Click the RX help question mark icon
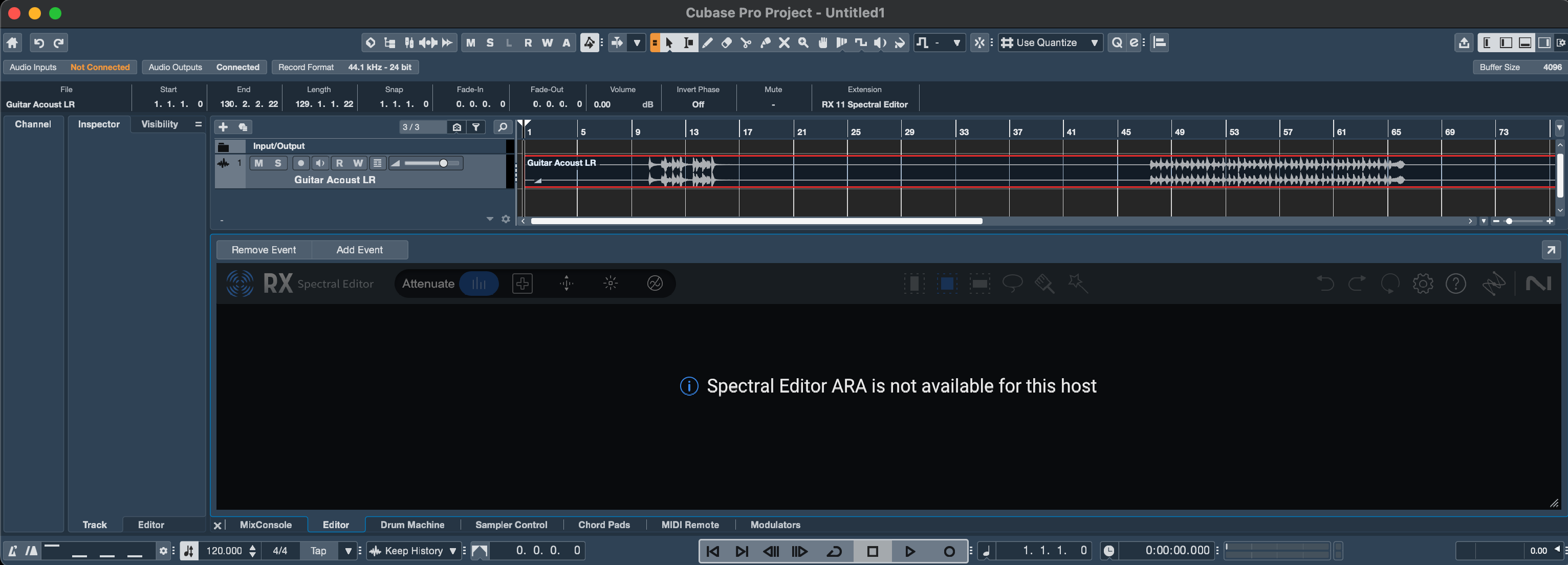 (1455, 284)
